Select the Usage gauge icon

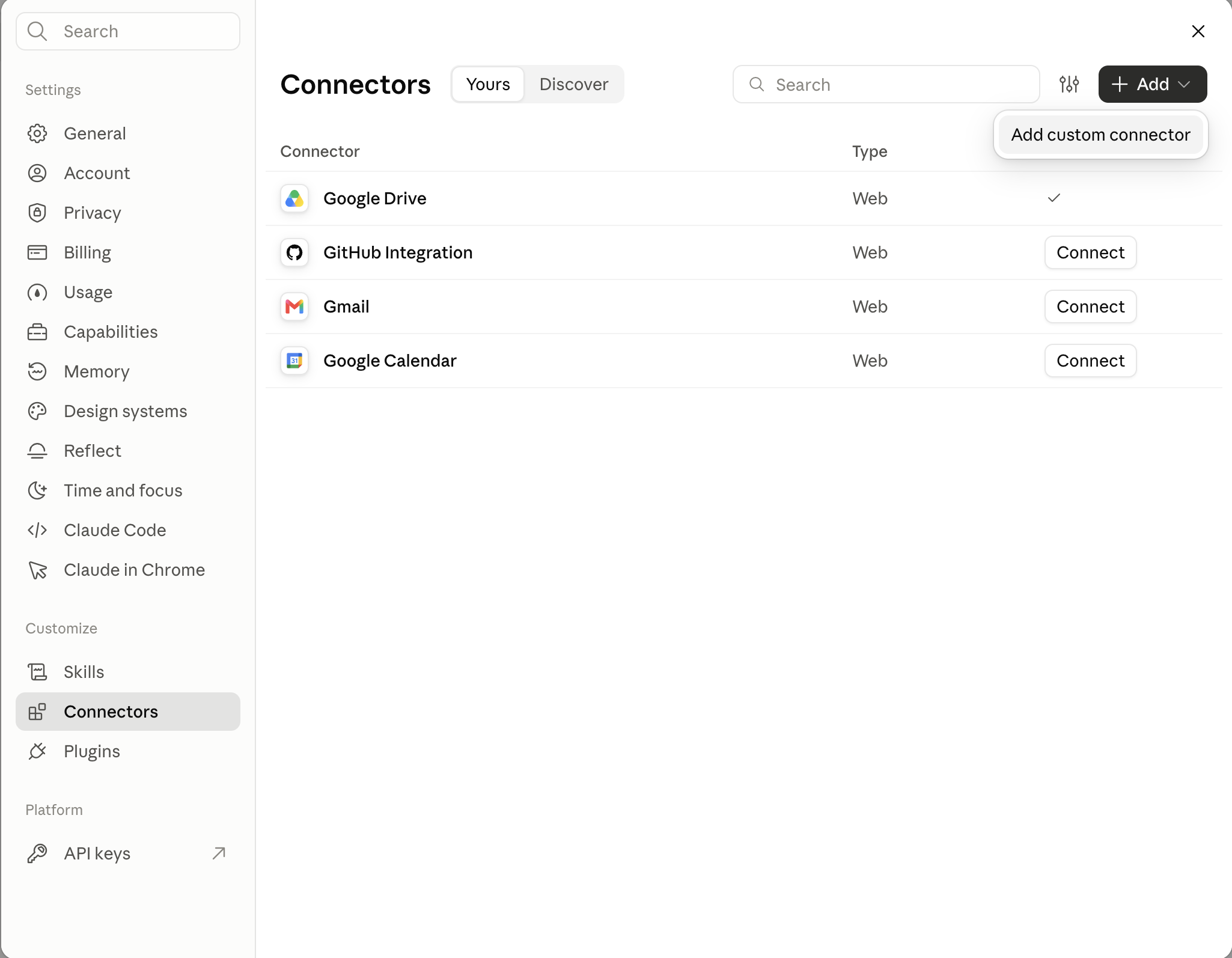click(x=37, y=292)
